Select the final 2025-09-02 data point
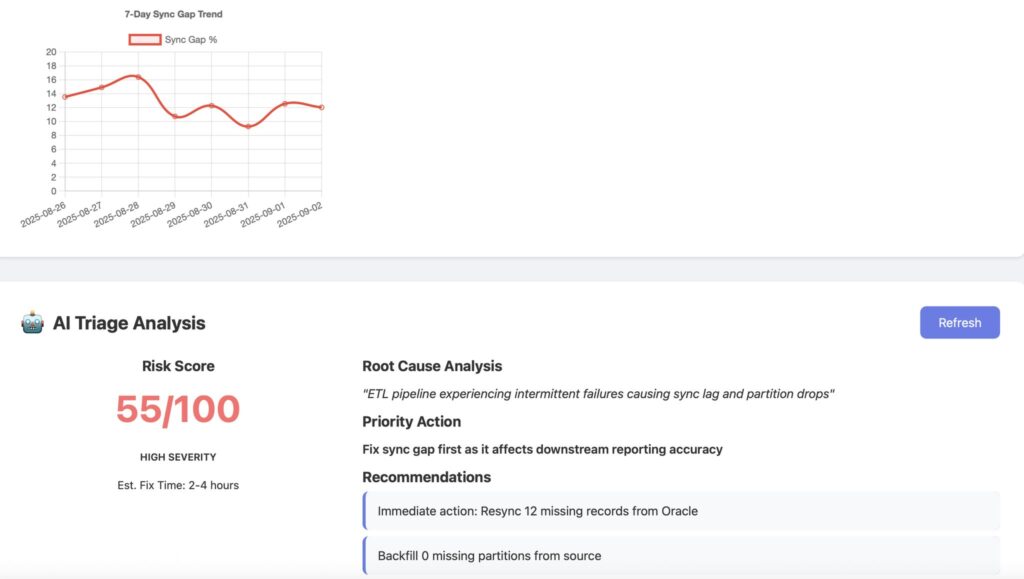 (x=321, y=107)
